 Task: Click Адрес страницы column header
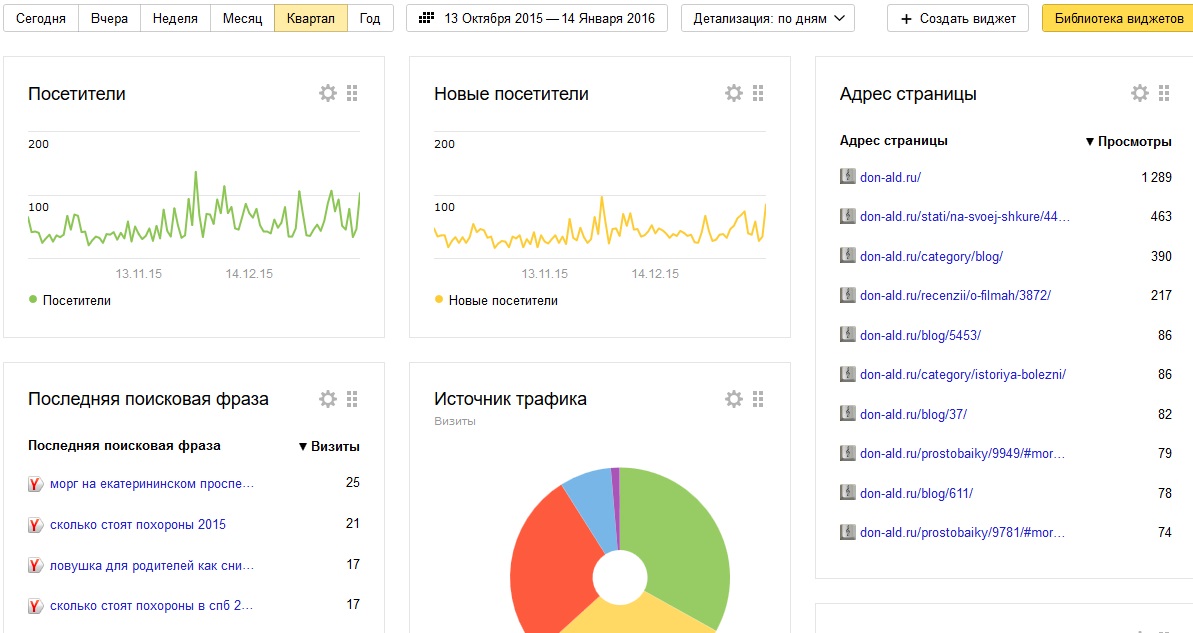click(893, 141)
